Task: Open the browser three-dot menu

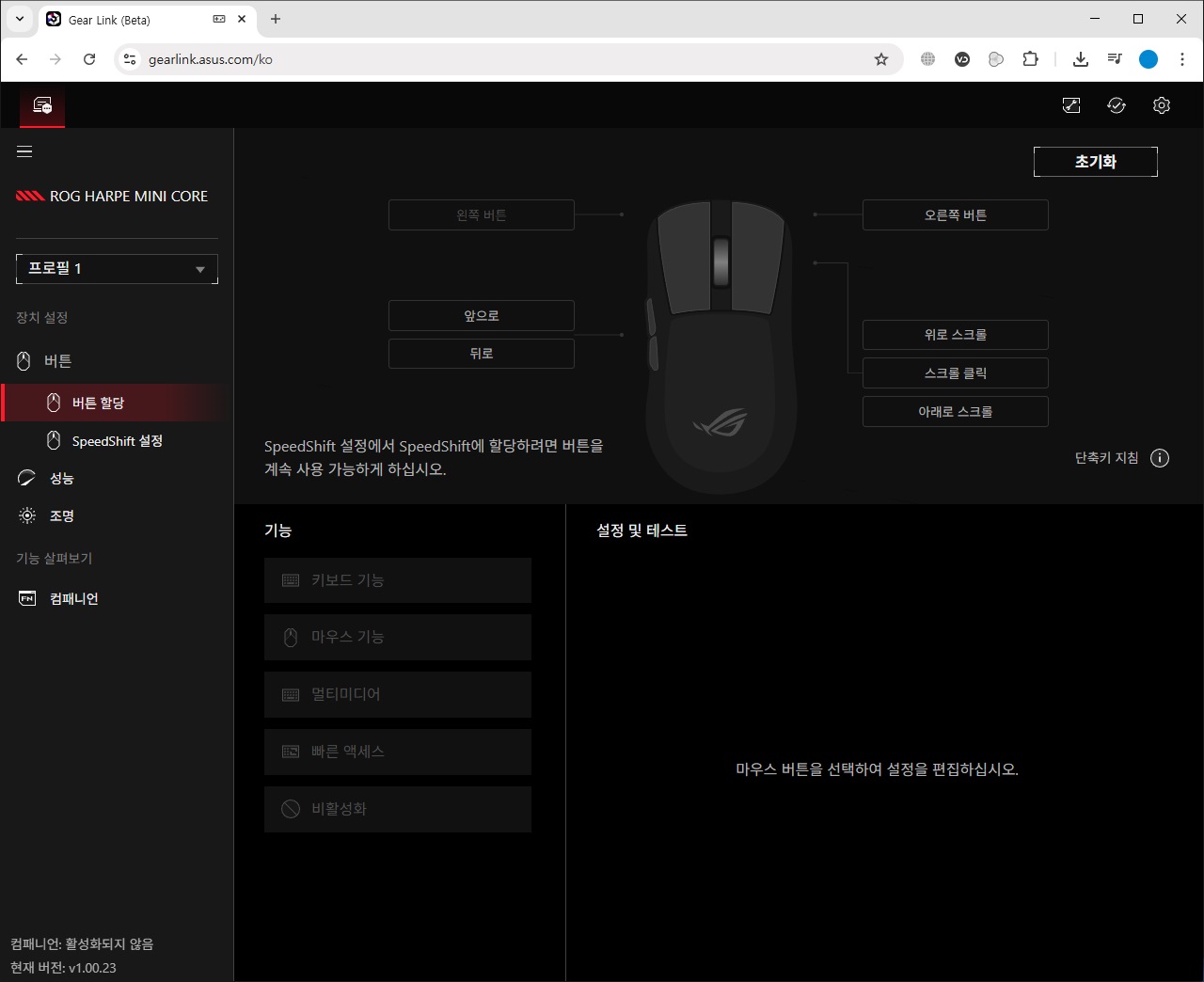Action: (x=1182, y=59)
